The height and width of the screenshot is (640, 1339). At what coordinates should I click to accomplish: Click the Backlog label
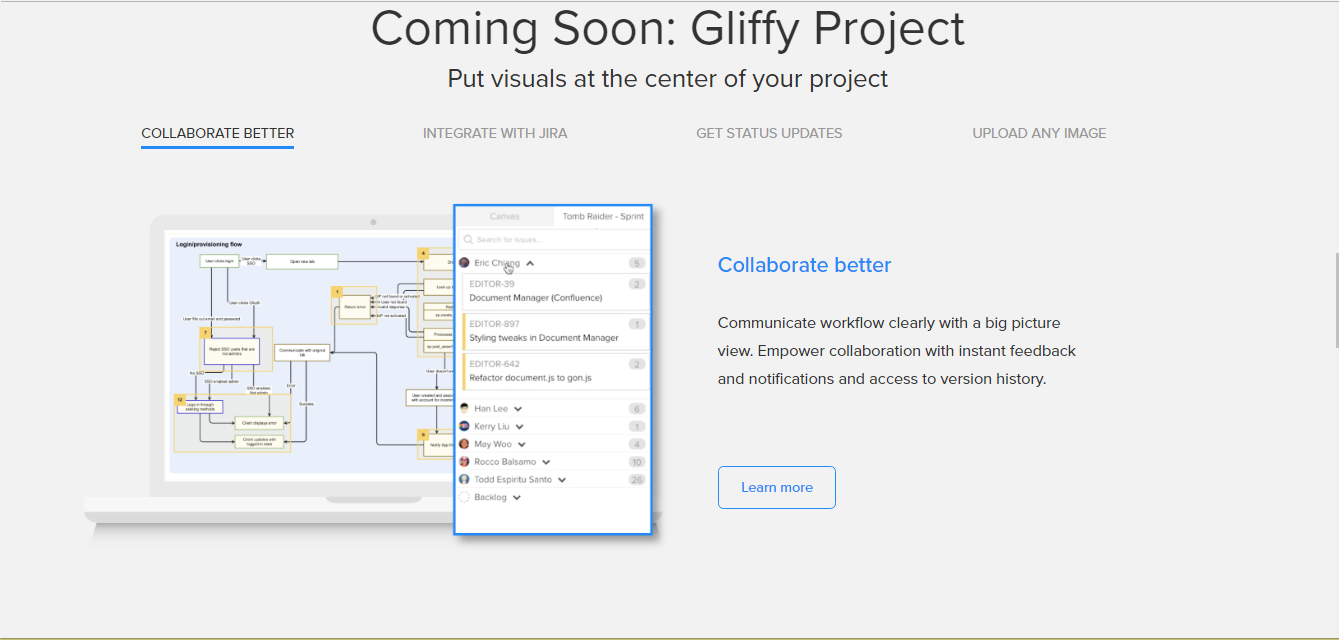[x=490, y=497]
